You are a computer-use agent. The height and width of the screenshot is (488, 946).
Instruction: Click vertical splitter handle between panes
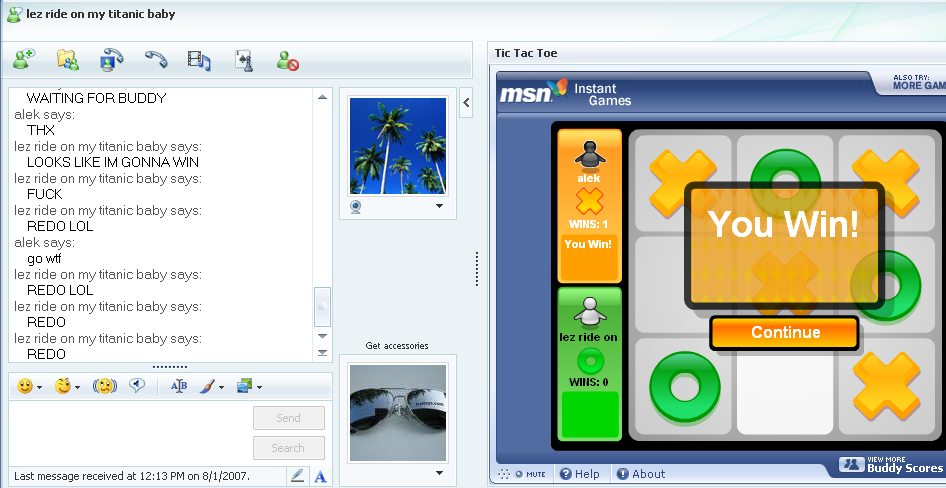477,268
